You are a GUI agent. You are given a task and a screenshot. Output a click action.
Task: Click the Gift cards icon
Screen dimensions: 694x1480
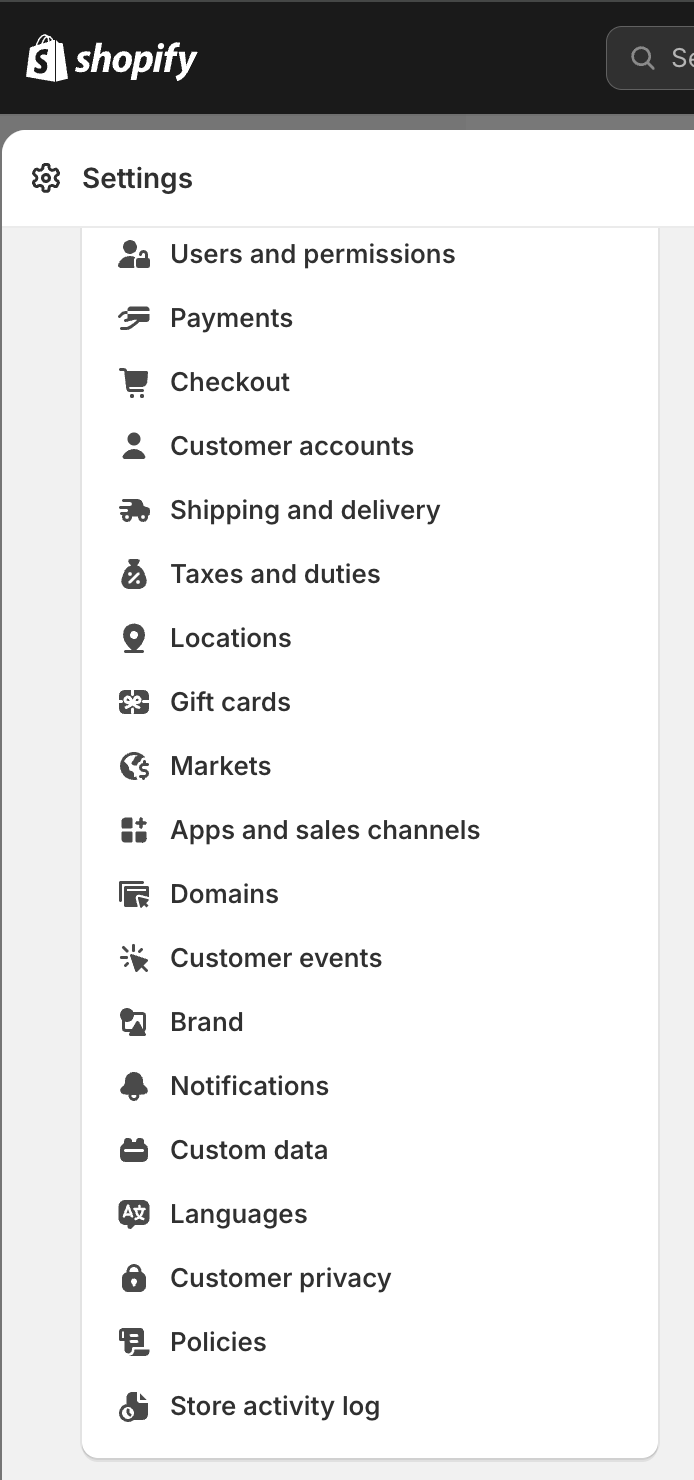tap(134, 702)
